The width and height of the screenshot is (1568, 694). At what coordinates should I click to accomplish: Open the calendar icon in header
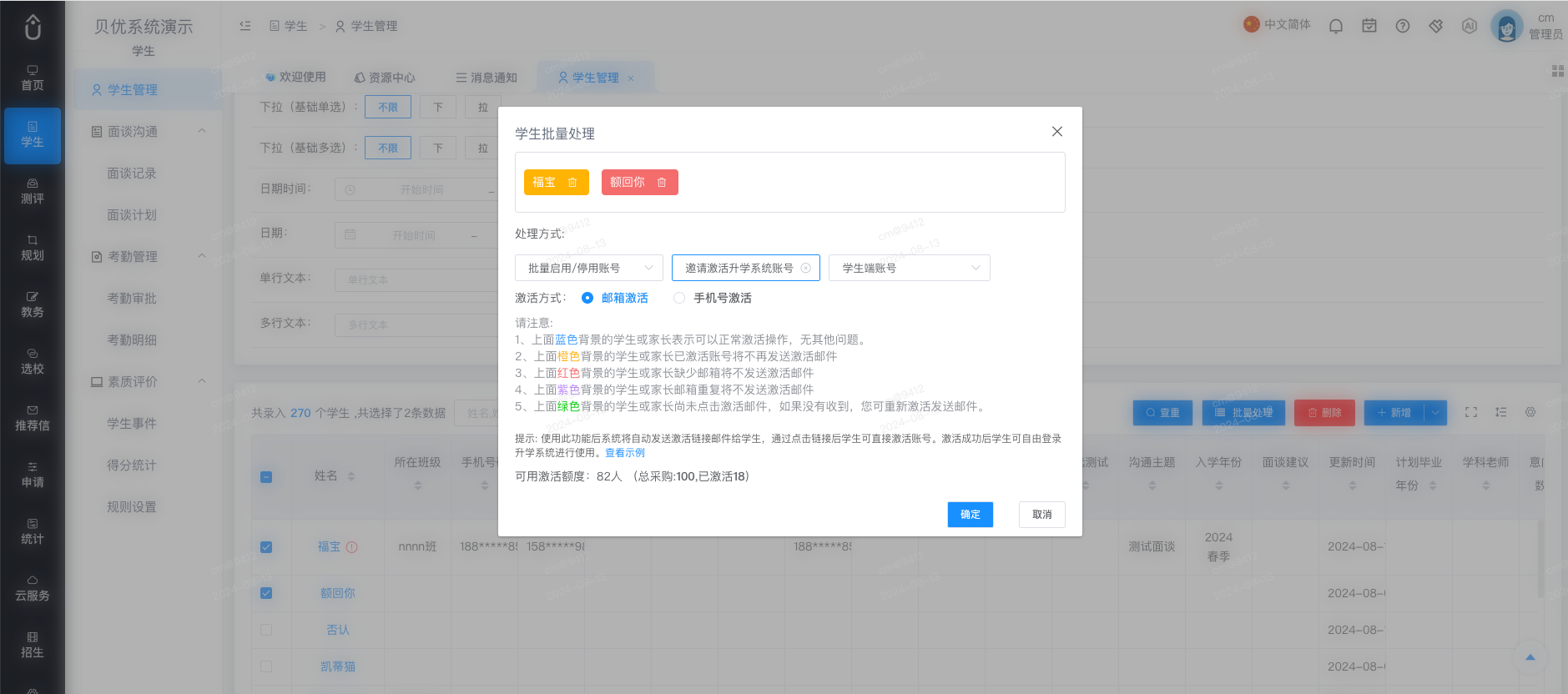[x=1369, y=26]
